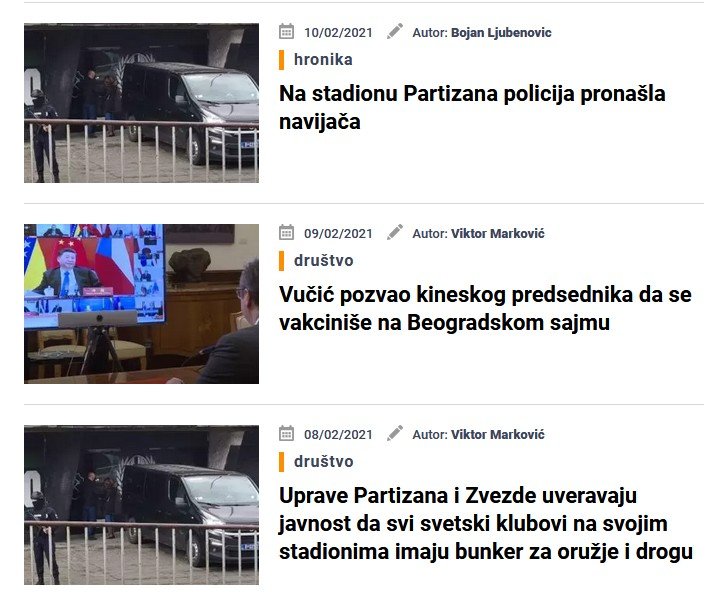
Task: Open the bottom black van thumbnail
Action: coord(141,505)
